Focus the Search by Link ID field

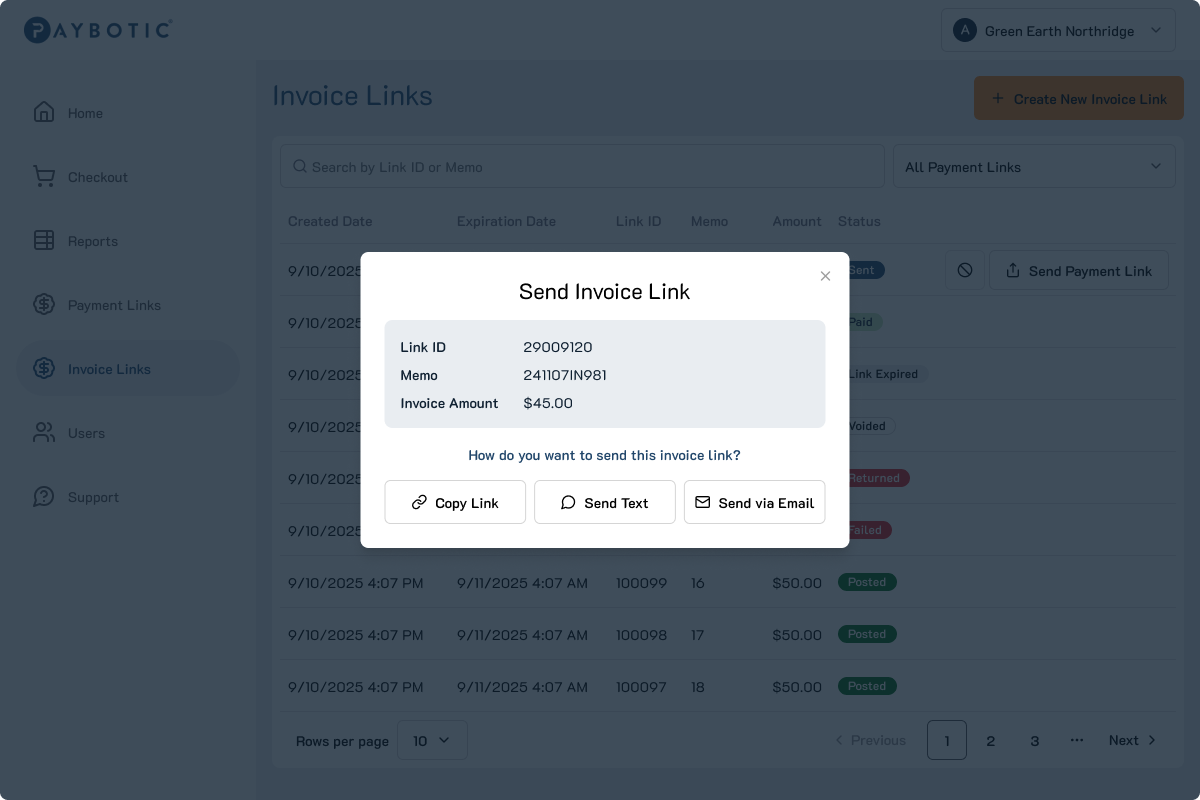(x=590, y=167)
